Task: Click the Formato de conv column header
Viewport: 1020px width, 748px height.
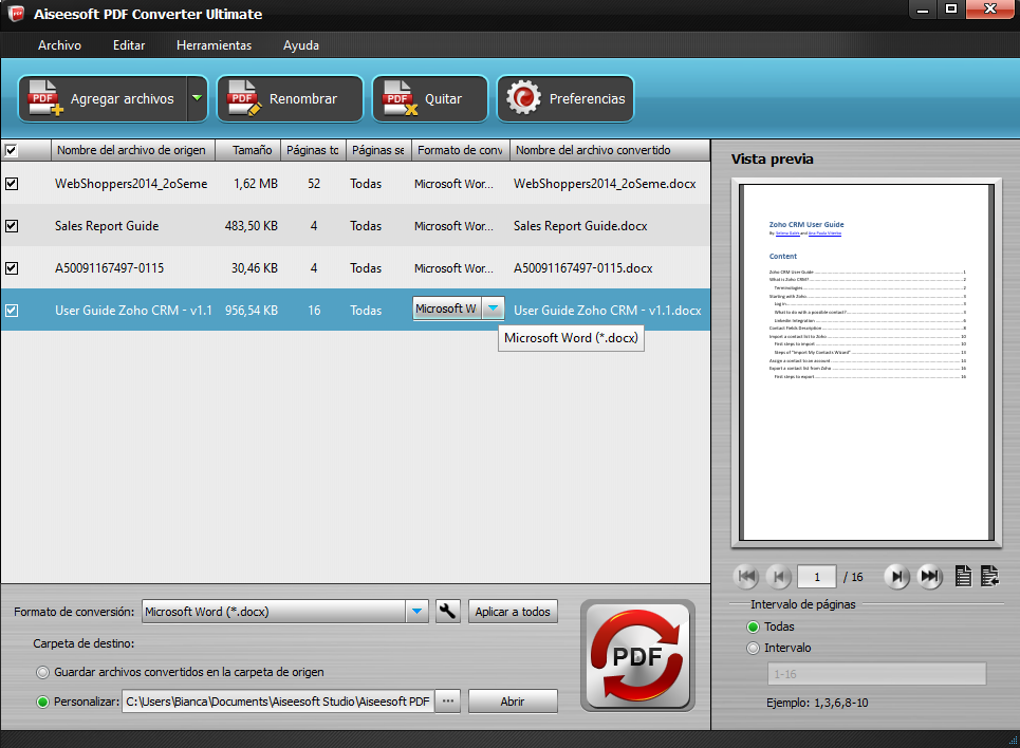Action: click(x=461, y=150)
